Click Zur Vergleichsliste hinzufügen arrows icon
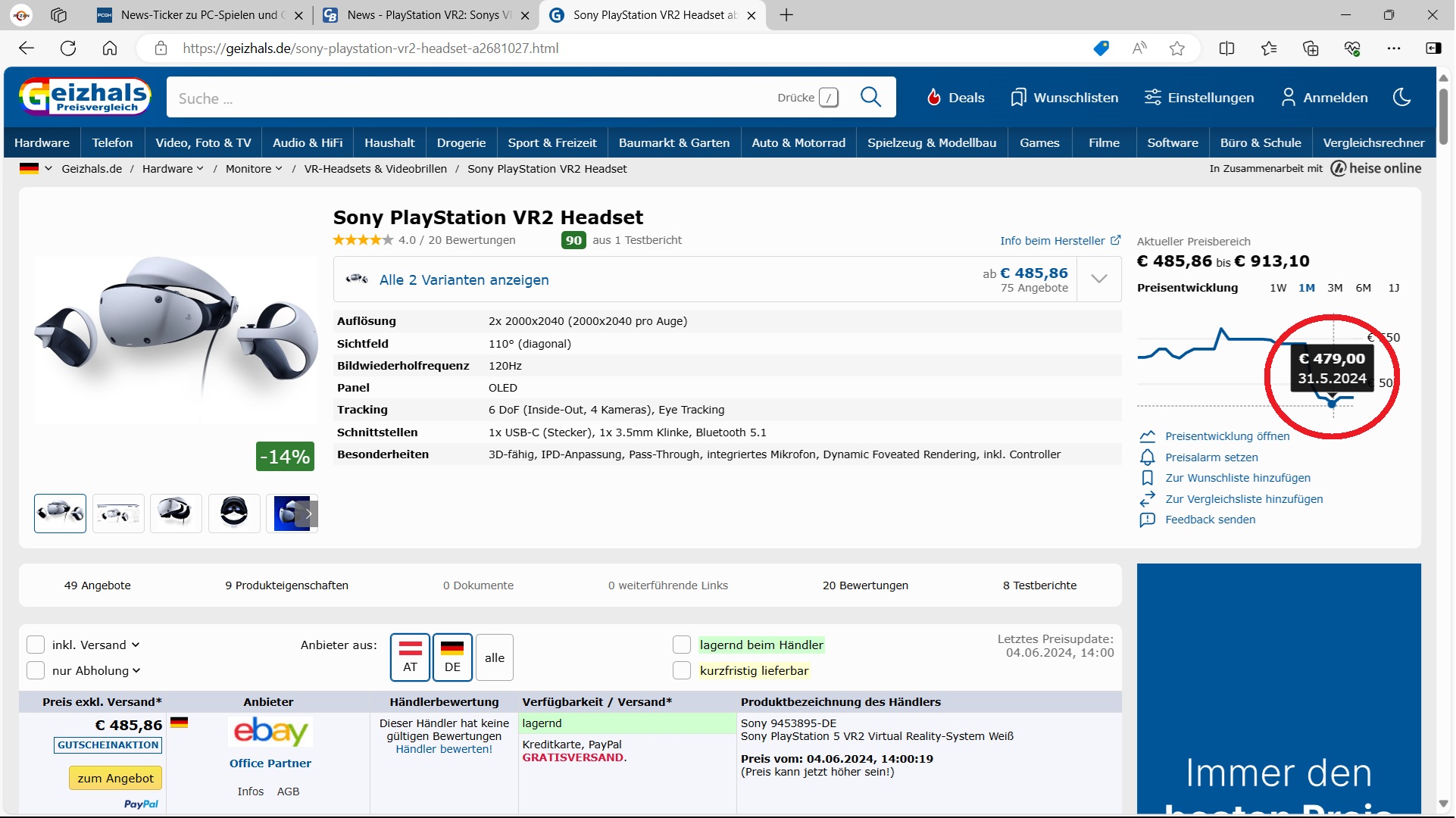The image size is (1456, 818). click(1148, 499)
